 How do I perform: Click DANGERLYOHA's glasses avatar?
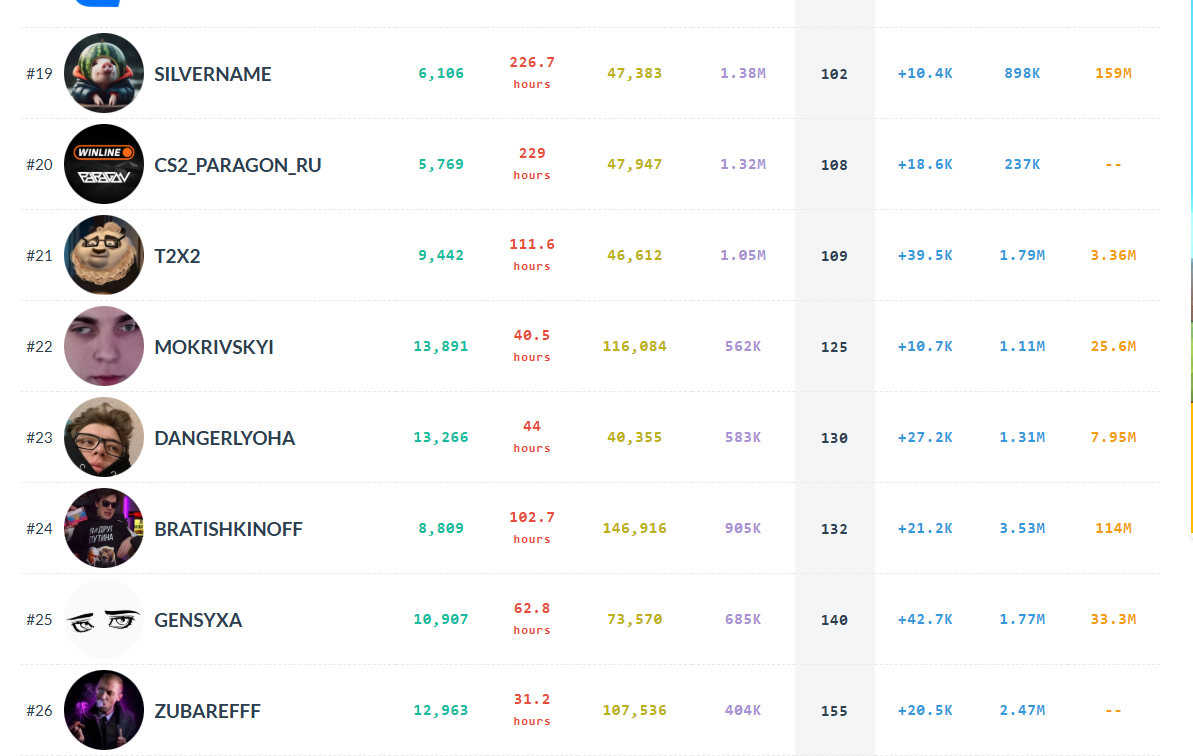pyautogui.click(x=103, y=437)
